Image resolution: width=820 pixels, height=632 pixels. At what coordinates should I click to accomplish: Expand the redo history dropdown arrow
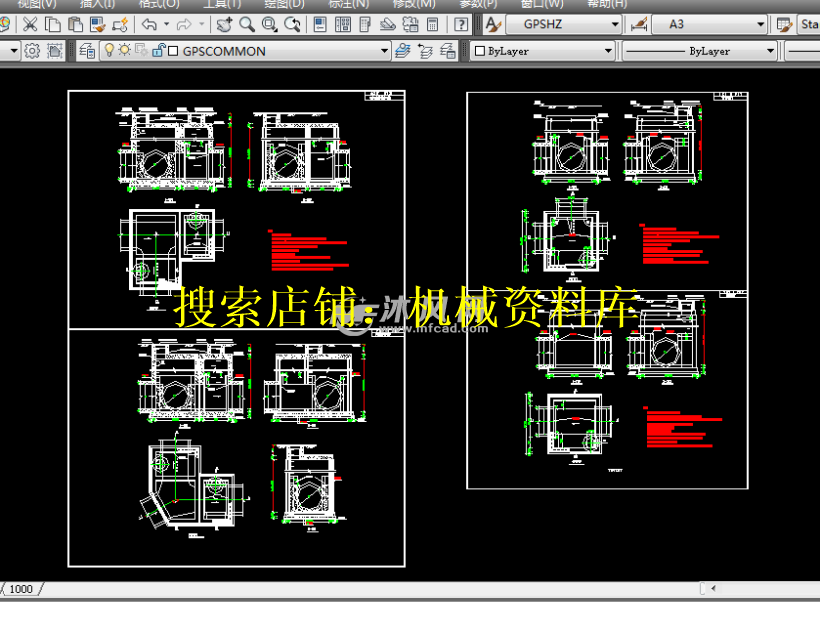click(x=201, y=24)
